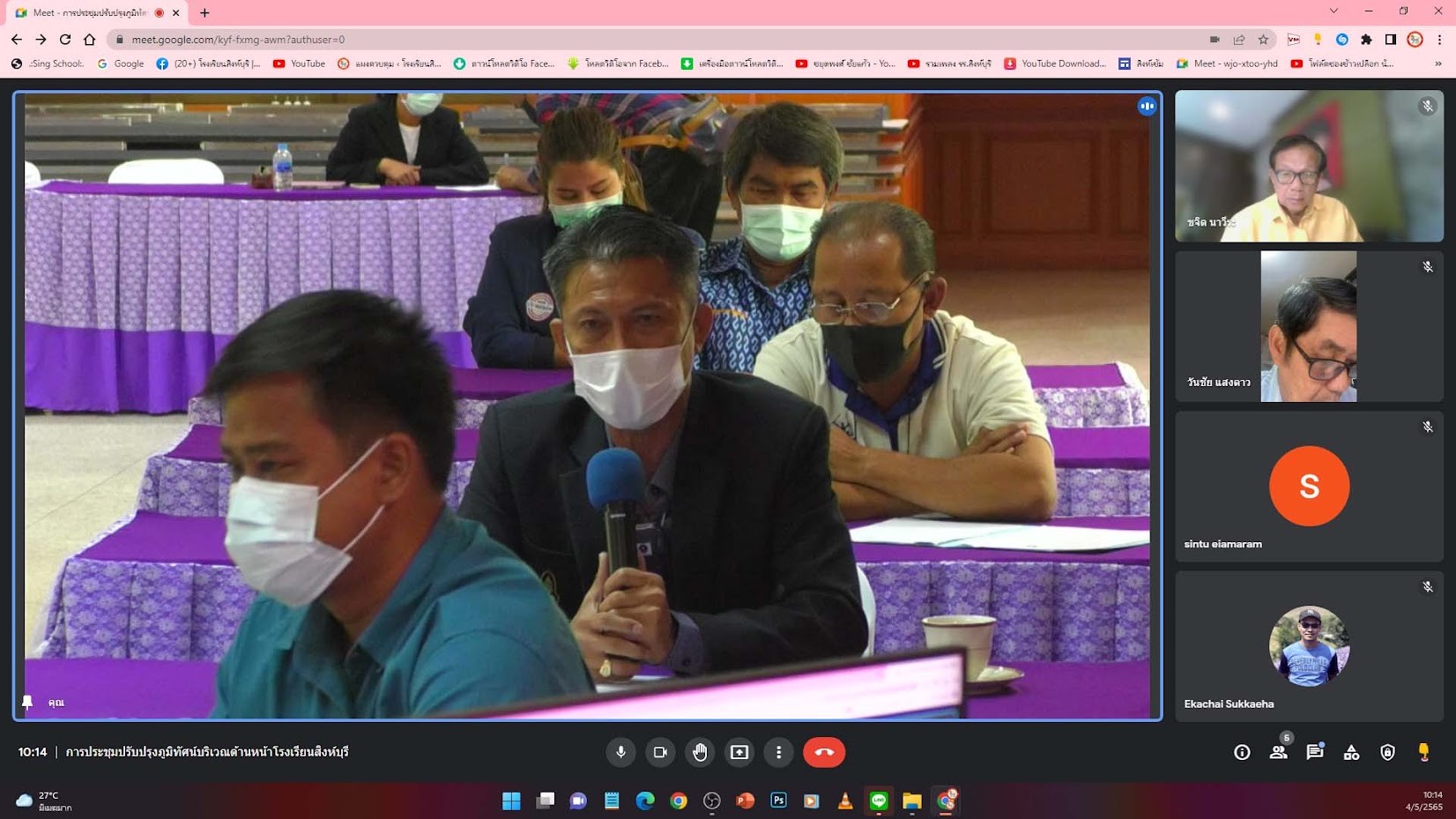The height and width of the screenshot is (819, 1456).
Task: Open meeting details info icon
Action: click(1242, 752)
